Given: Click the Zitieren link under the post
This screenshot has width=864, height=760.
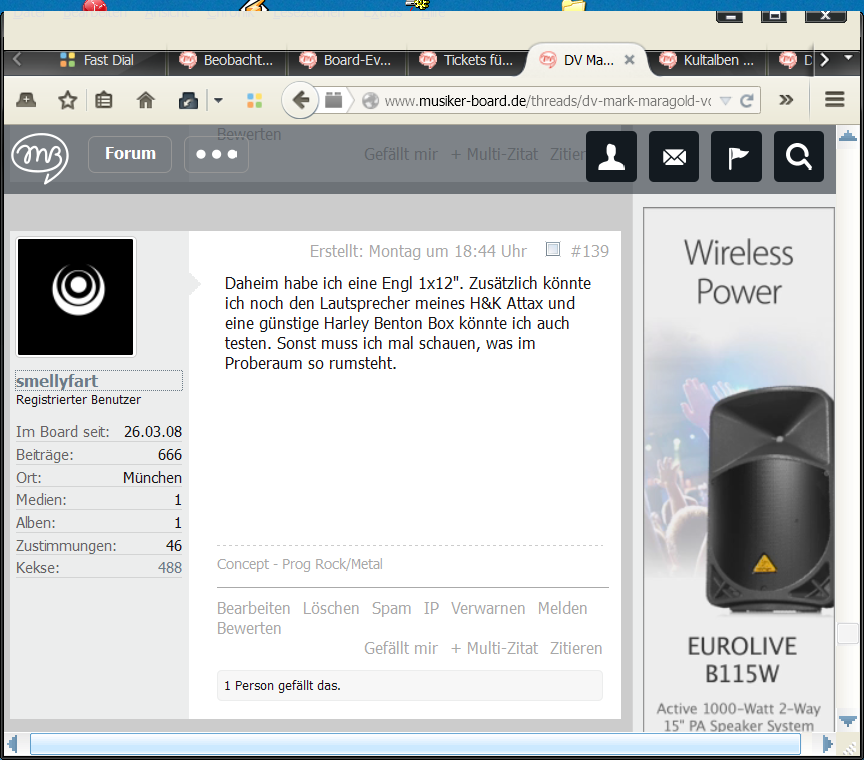Looking at the screenshot, I should (576, 648).
